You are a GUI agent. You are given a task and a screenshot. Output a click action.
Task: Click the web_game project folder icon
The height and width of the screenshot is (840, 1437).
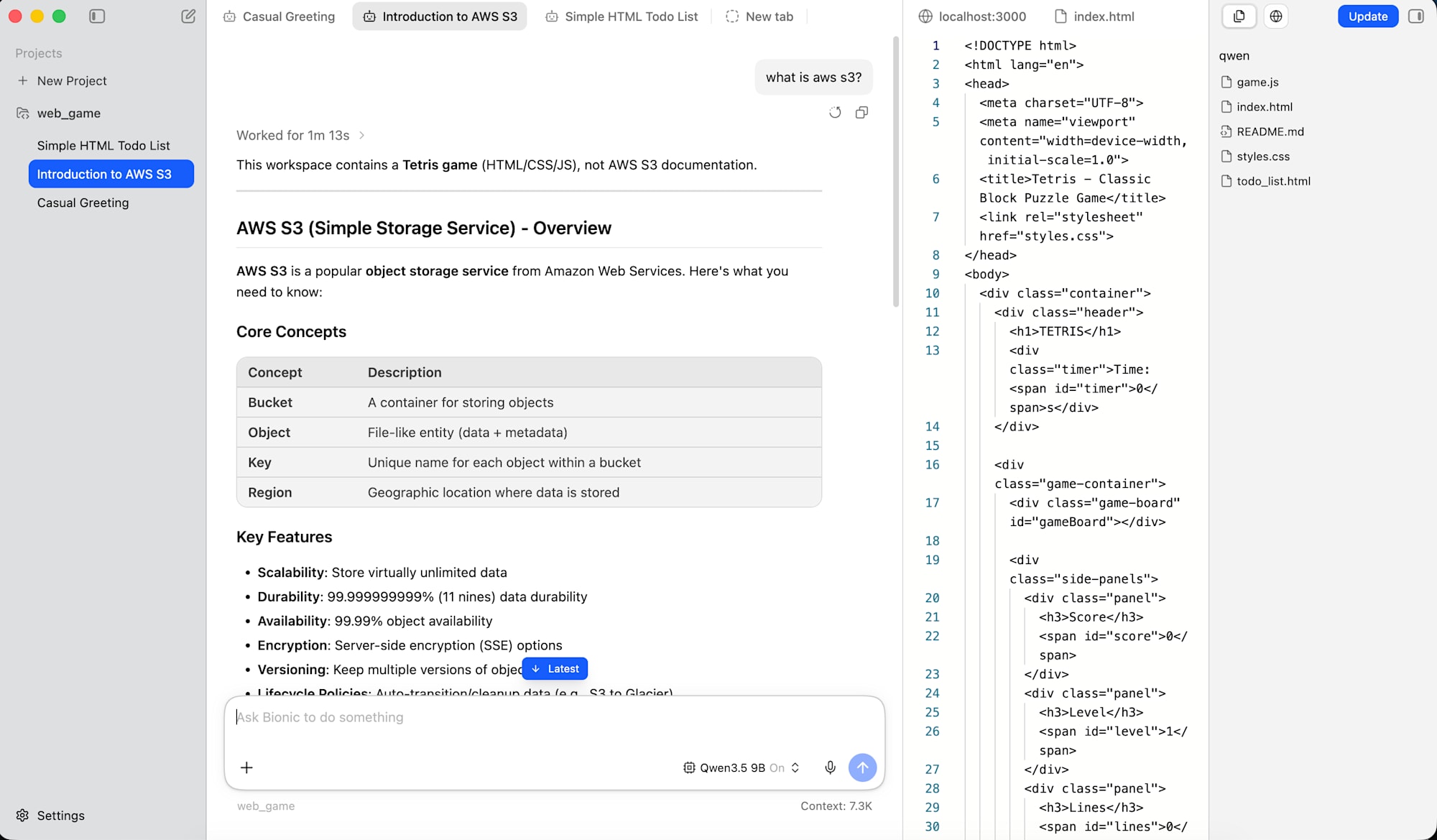pyautogui.click(x=23, y=113)
